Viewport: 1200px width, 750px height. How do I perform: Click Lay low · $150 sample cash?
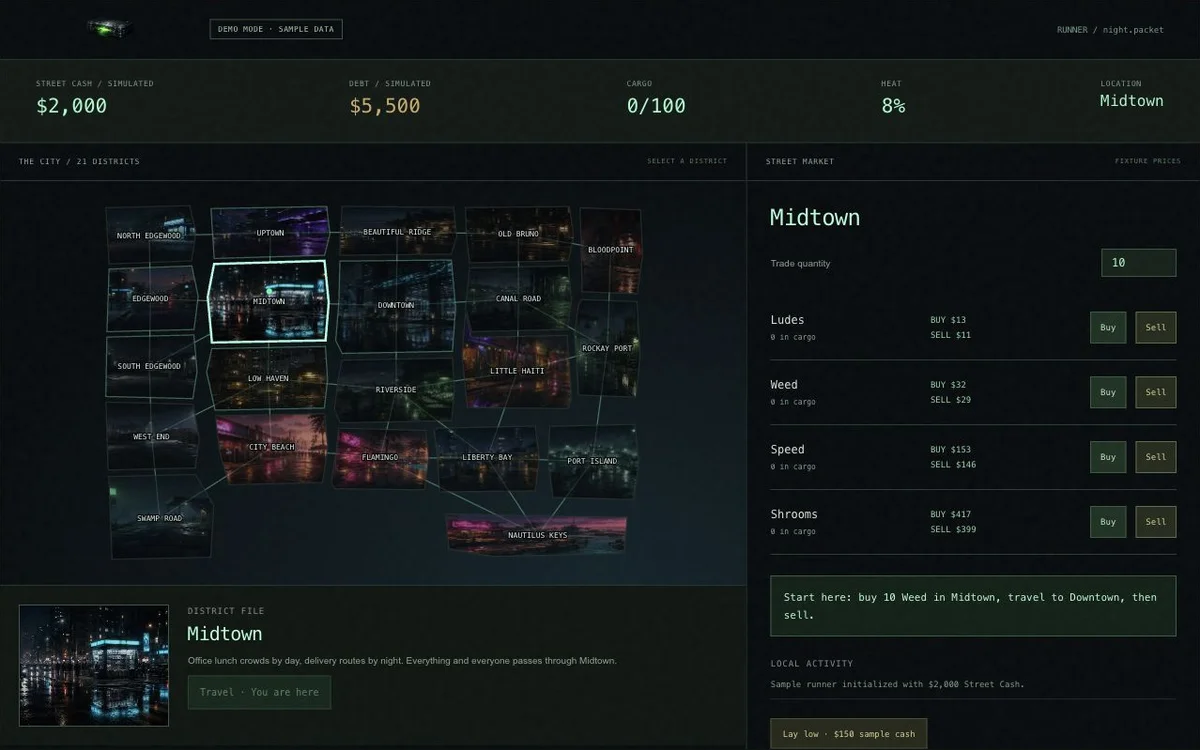[x=849, y=734]
